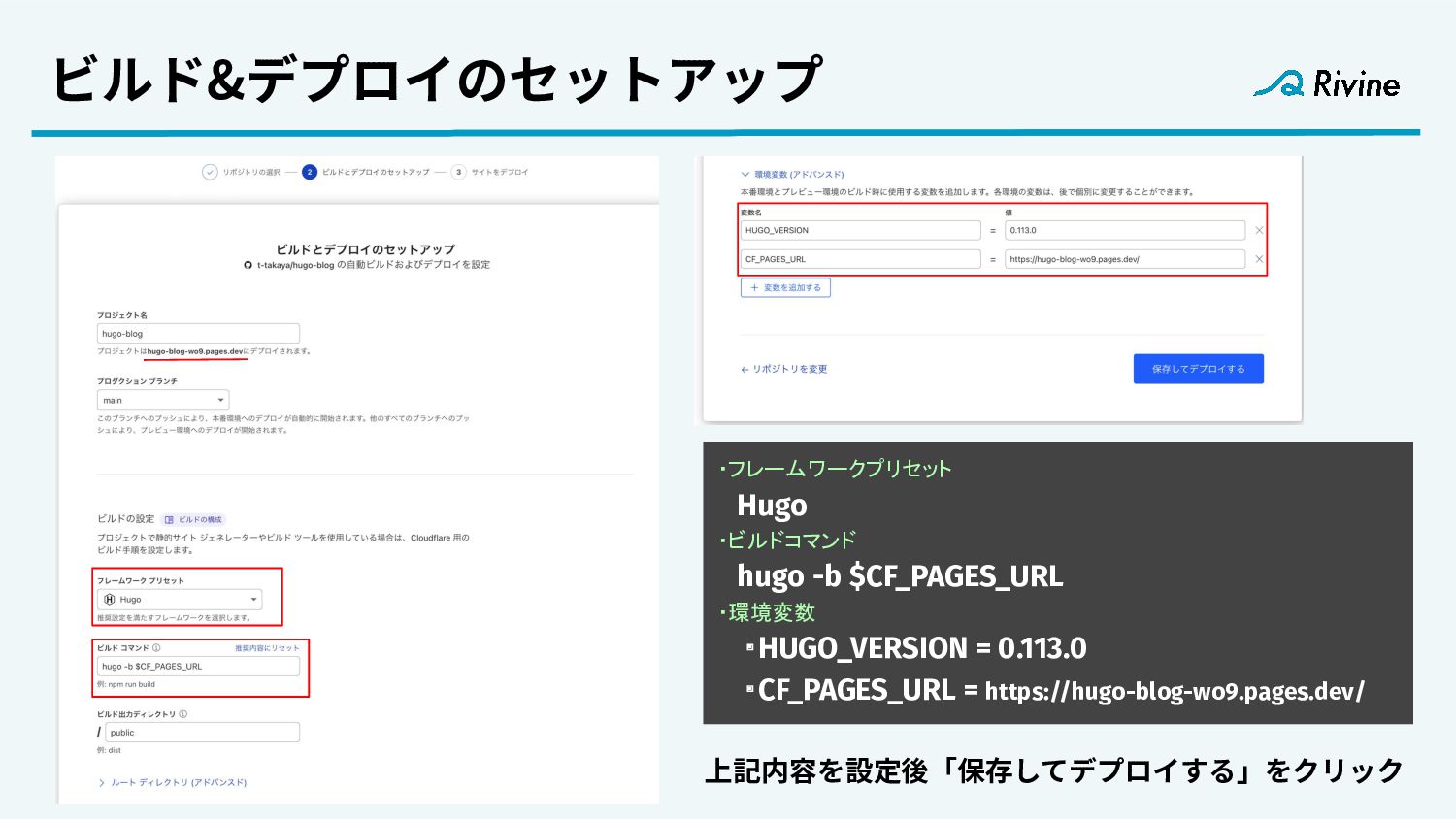The width and height of the screenshot is (1456, 819).
Task: Click the 例: npm run build hint text
Action: point(126,684)
